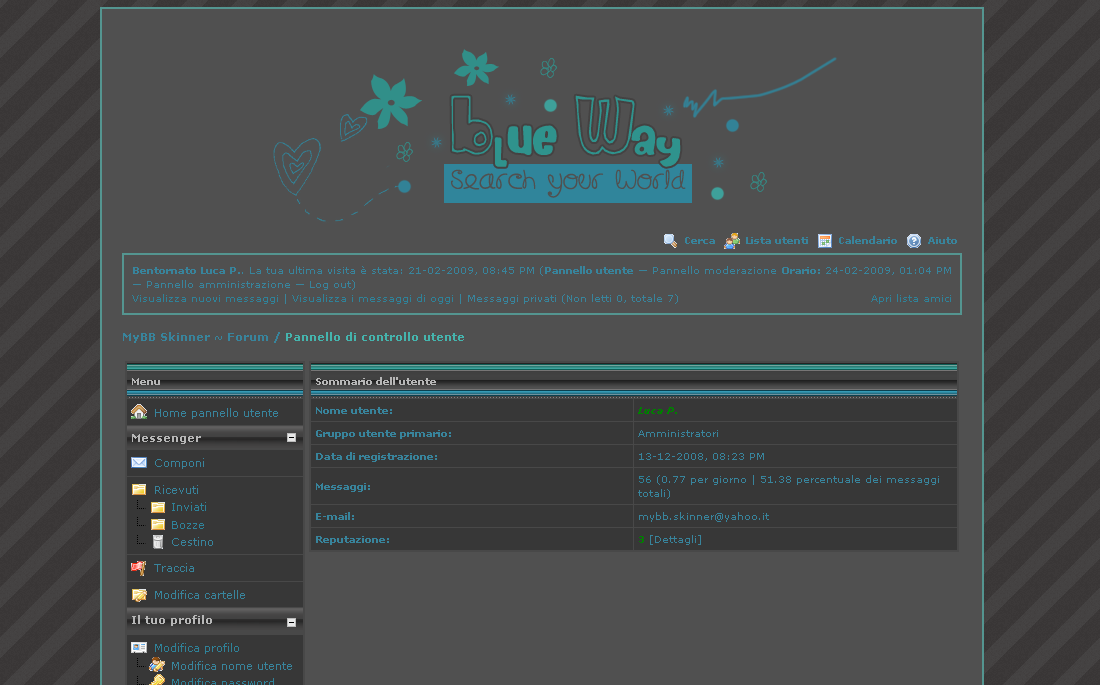Click the house icon for Home pannello utente
Screen dimensions: 1100x685
click(139, 412)
